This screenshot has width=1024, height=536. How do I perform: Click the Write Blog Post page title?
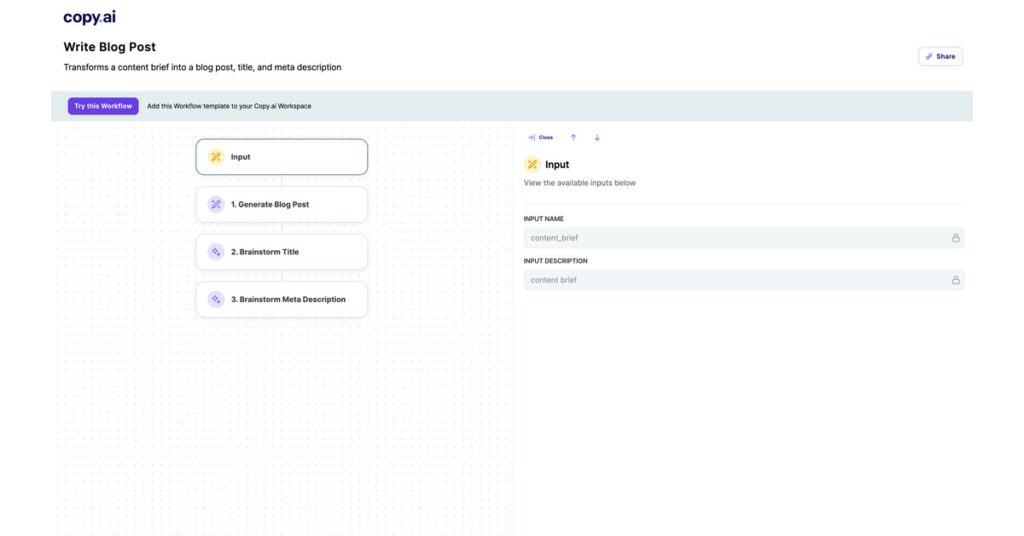tap(110, 47)
